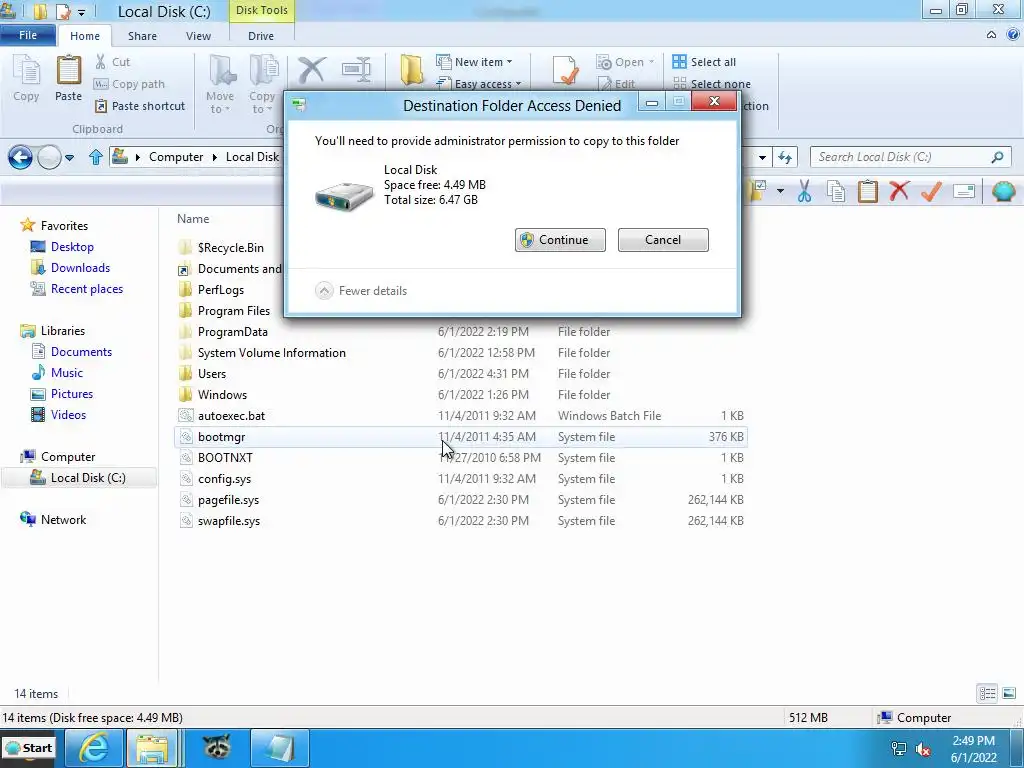Image resolution: width=1024 pixels, height=768 pixels.
Task: Open Downloads under Favorites
Action: 71,268
